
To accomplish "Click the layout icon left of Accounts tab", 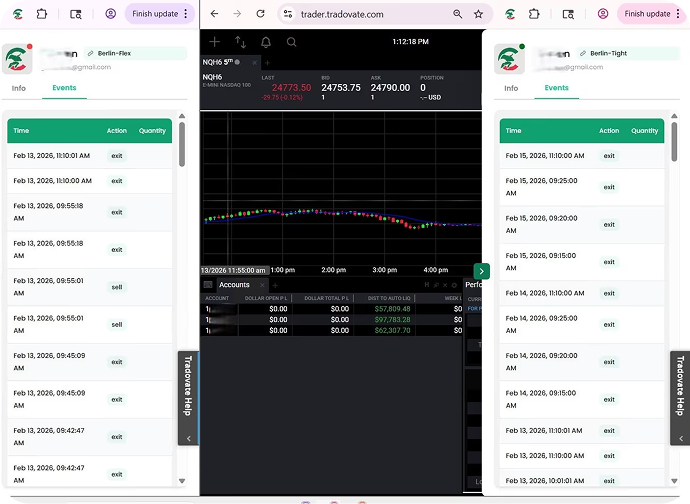I will 208,285.
